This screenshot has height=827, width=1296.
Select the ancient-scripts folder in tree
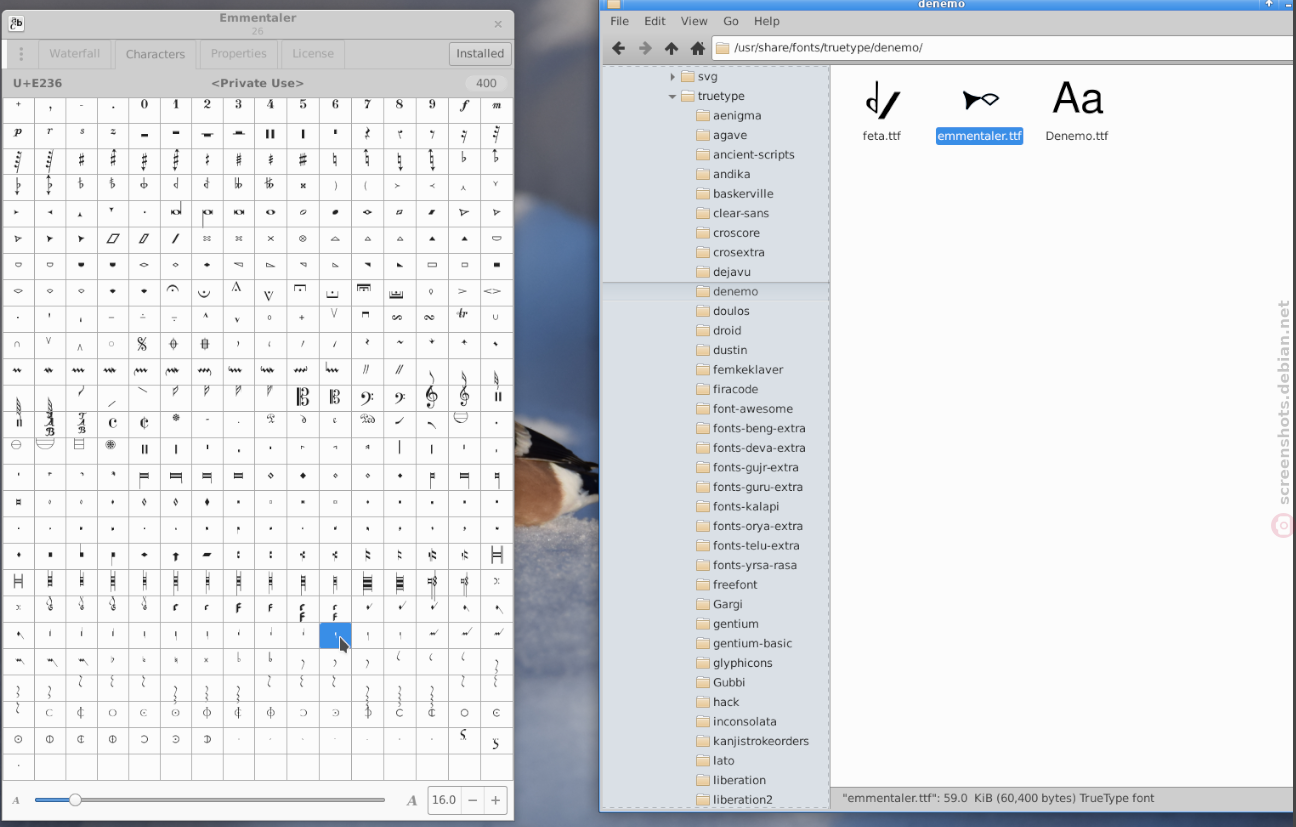(x=753, y=155)
